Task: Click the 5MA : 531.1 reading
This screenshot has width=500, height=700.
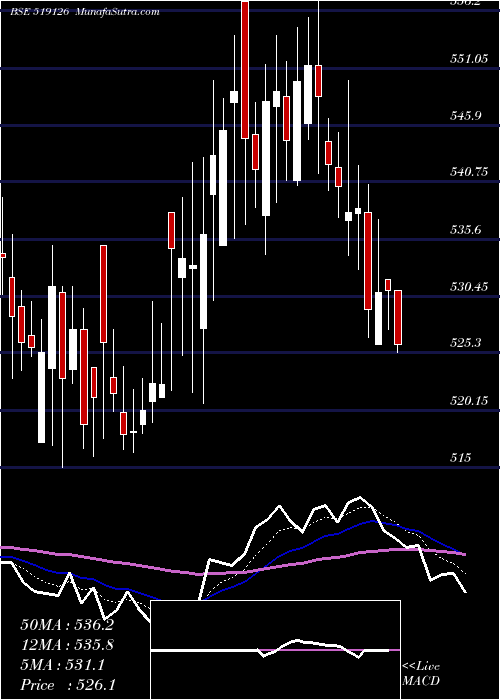Action: [62, 665]
